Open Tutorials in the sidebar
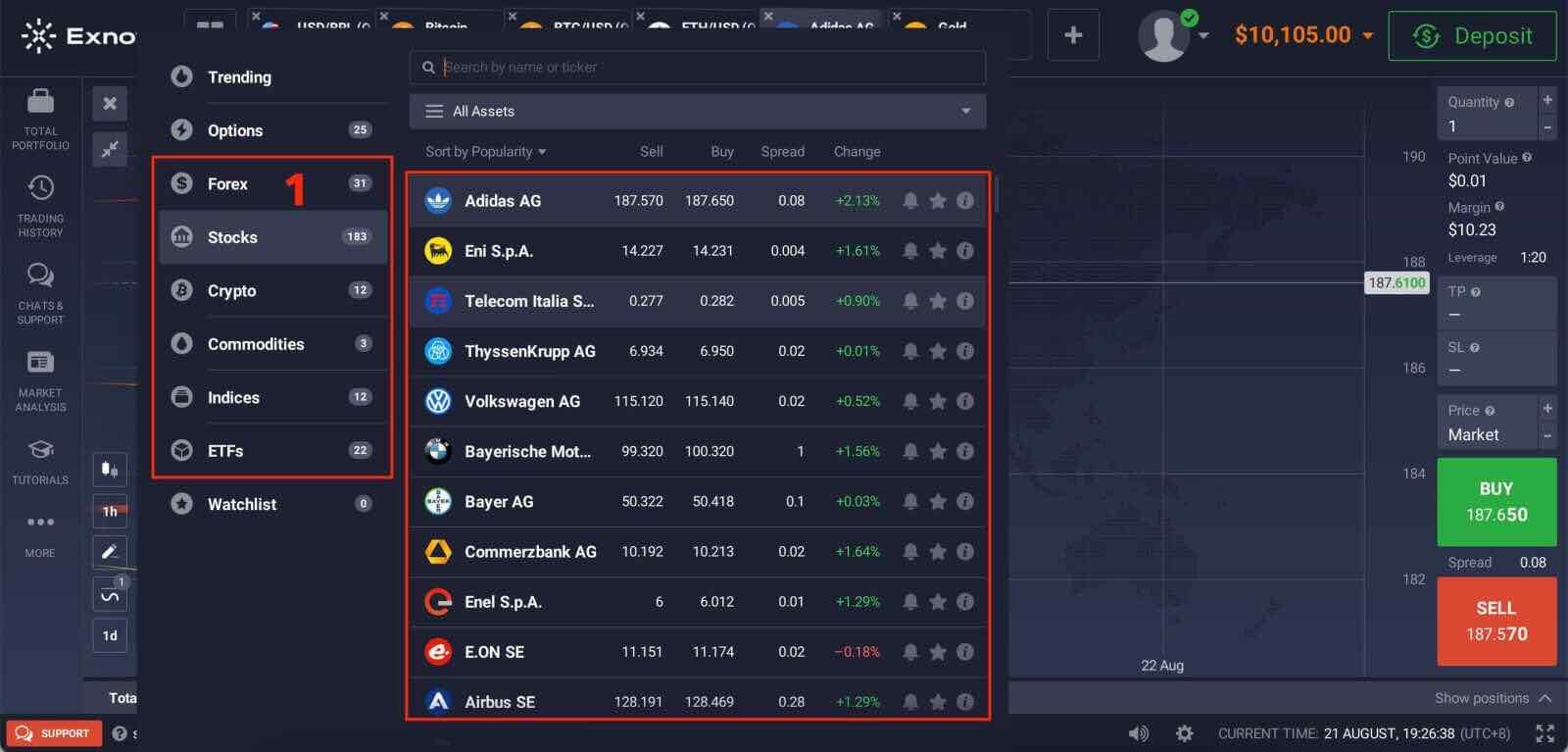This screenshot has height=752, width=1568. point(40,461)
